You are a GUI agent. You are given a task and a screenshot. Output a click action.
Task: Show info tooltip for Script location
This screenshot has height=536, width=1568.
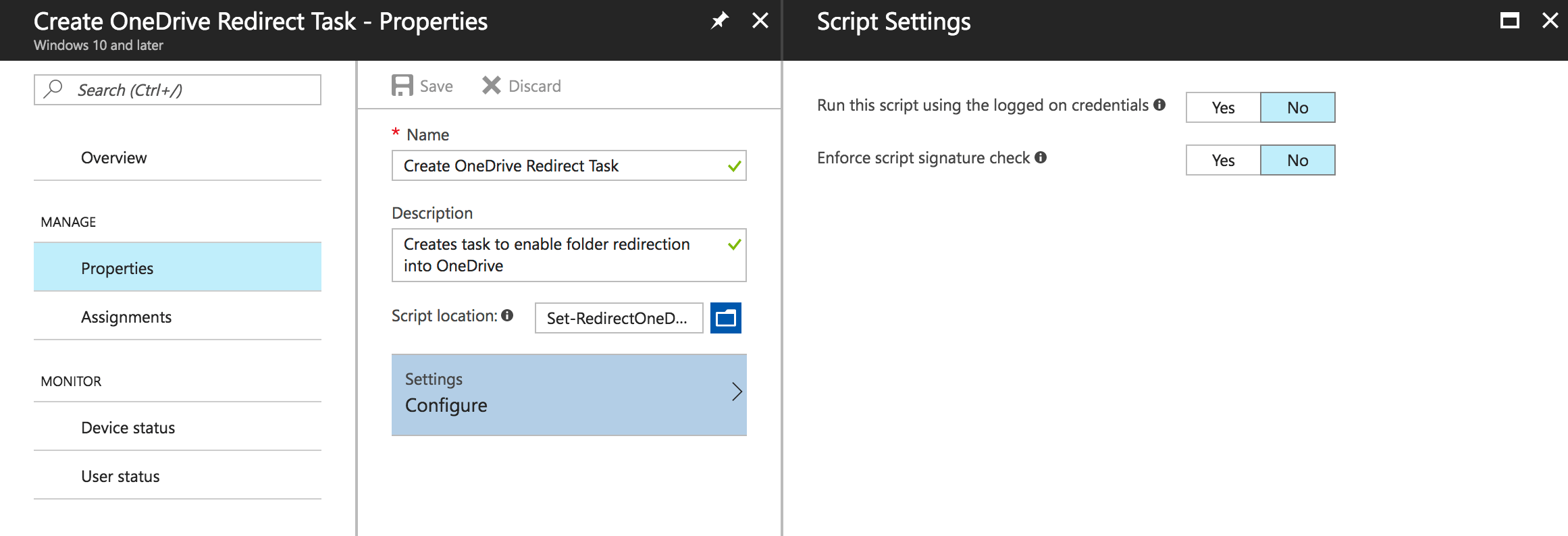pyautogui.click(x=508, y=315)
